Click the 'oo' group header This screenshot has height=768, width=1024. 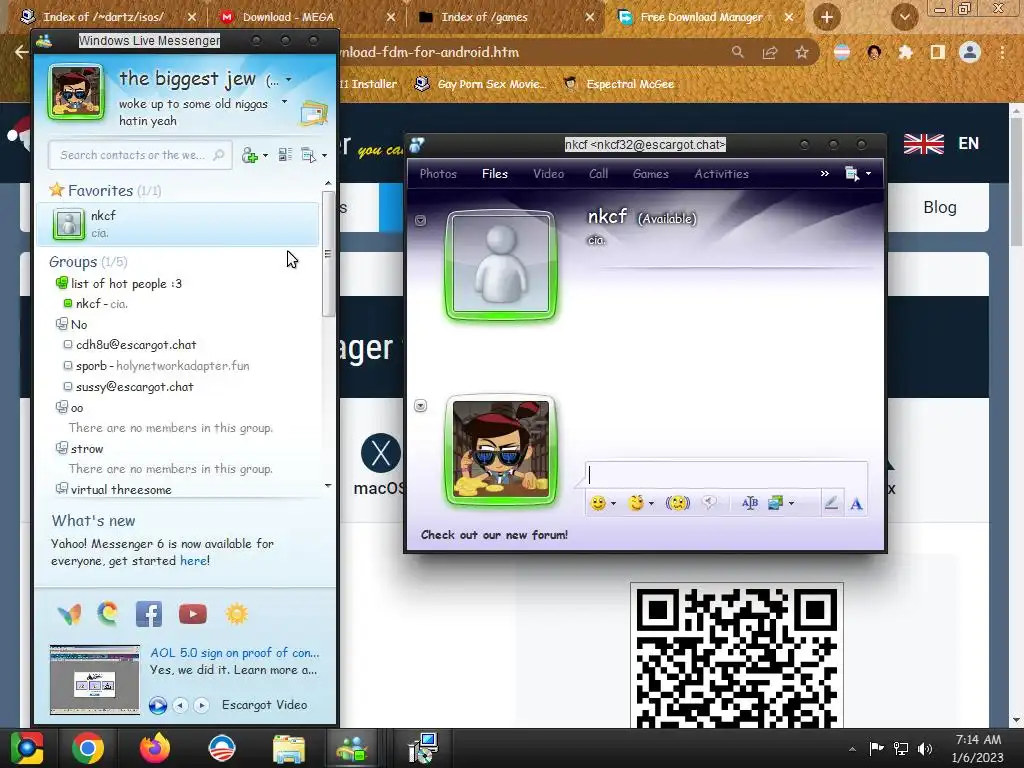(70, 408)
